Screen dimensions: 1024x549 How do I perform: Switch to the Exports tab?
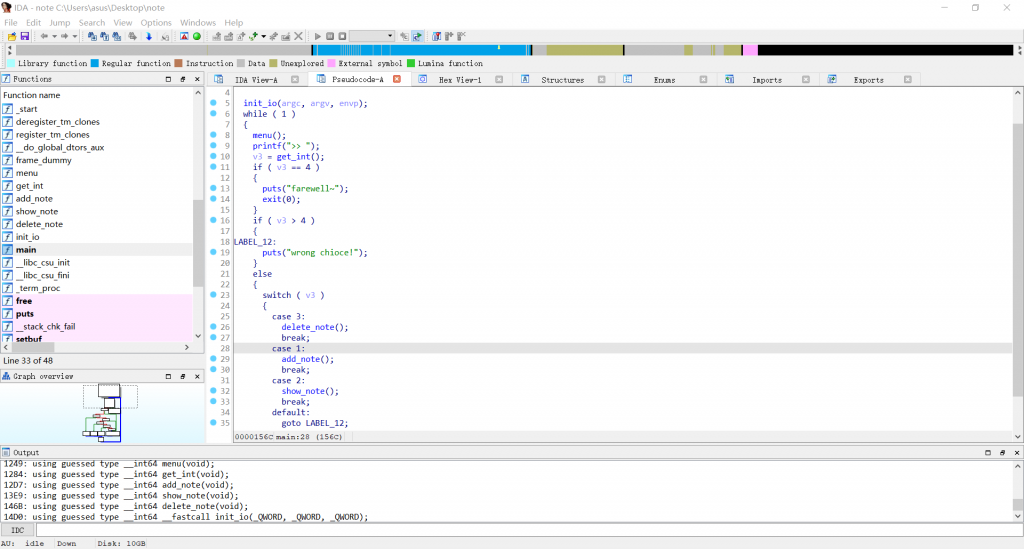[x=869, y=80]
